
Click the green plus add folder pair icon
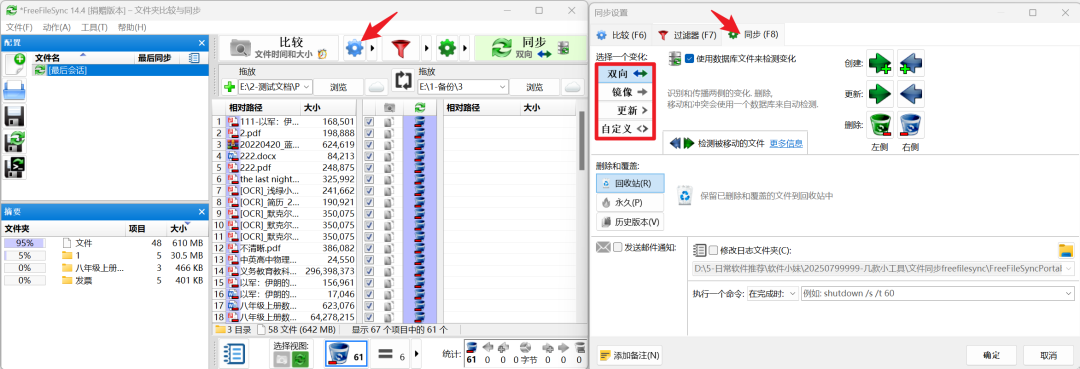[x=230, y=87]
